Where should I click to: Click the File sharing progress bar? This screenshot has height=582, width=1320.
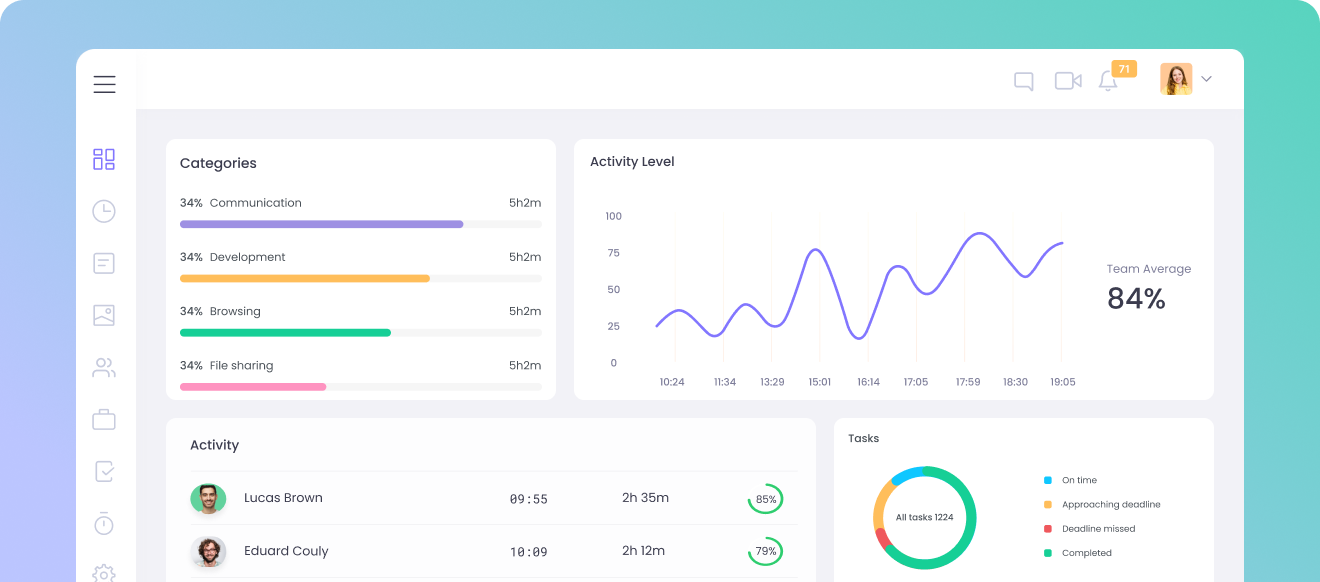point(361,386)
